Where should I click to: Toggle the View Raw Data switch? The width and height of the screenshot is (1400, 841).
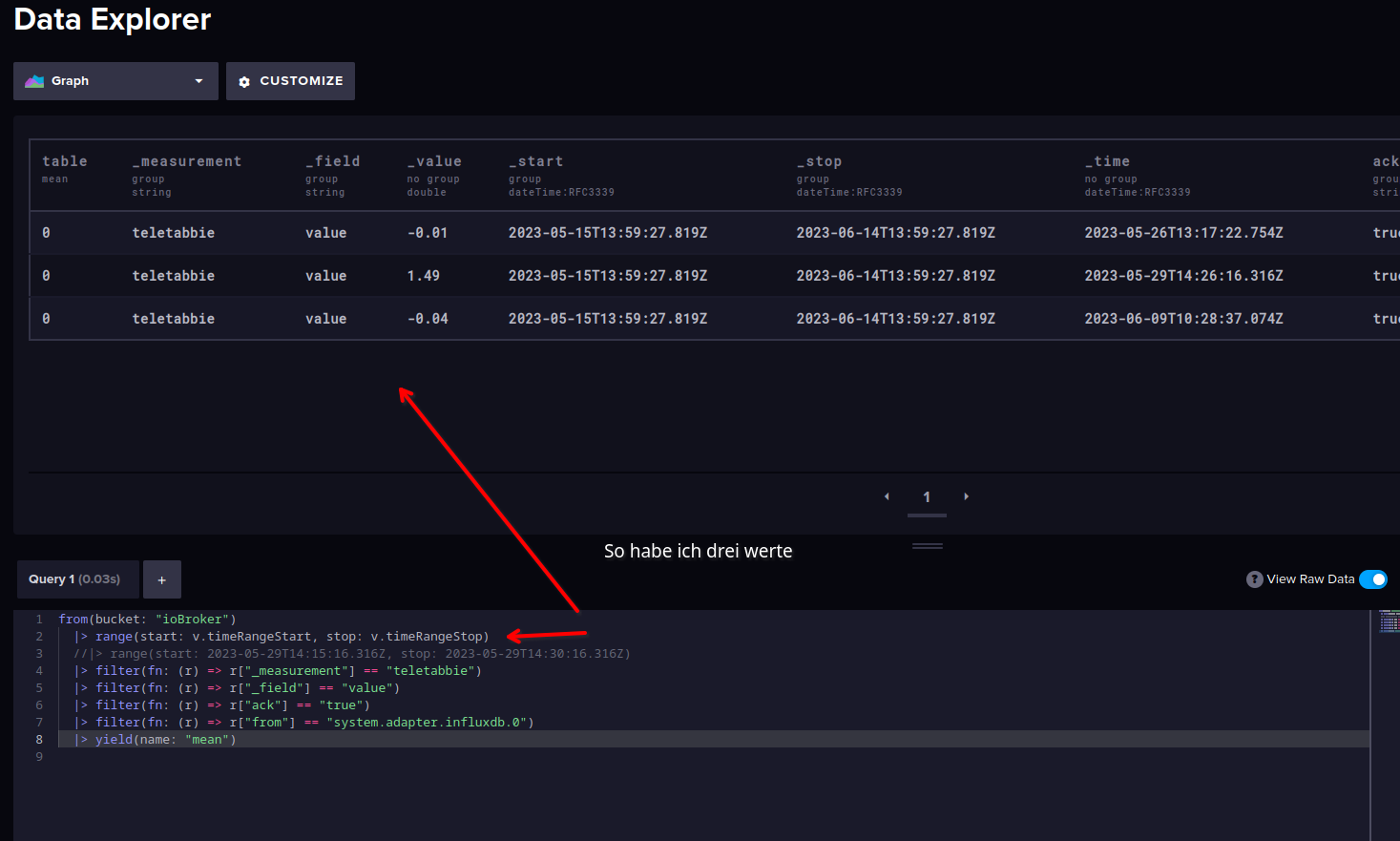click(x=1373, y=579)
